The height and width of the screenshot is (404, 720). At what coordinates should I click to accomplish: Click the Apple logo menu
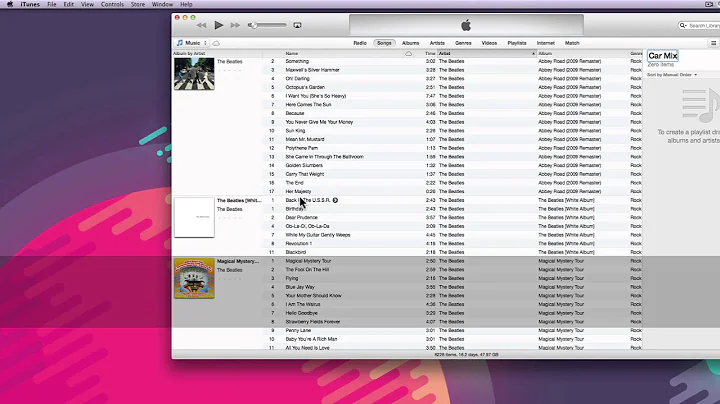10,4
